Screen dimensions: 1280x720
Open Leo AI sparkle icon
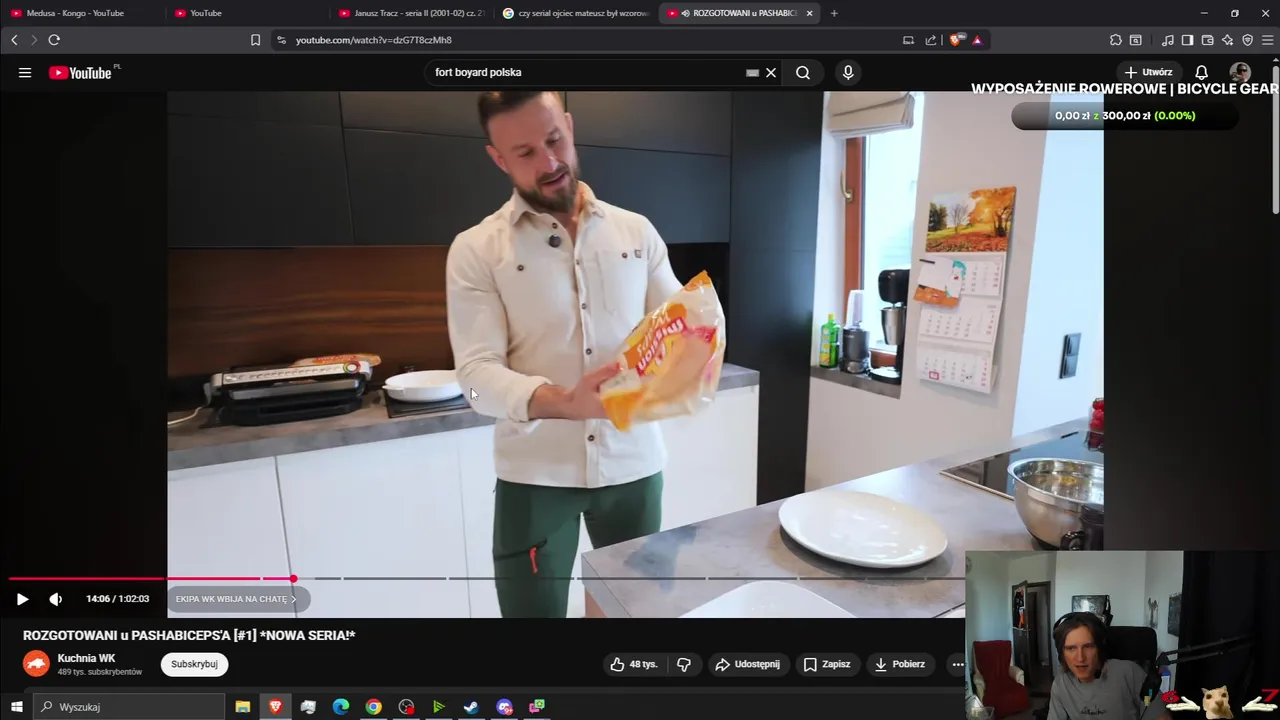1227,40
